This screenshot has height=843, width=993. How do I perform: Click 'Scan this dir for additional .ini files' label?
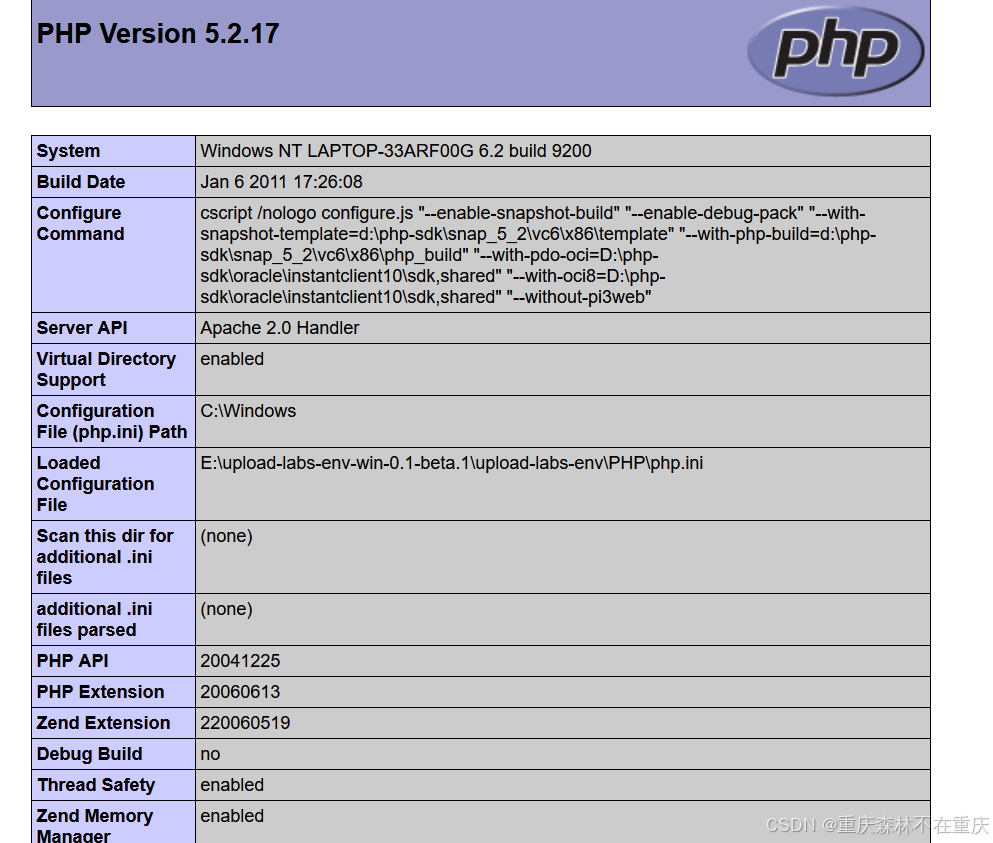(x=105, y=557)
